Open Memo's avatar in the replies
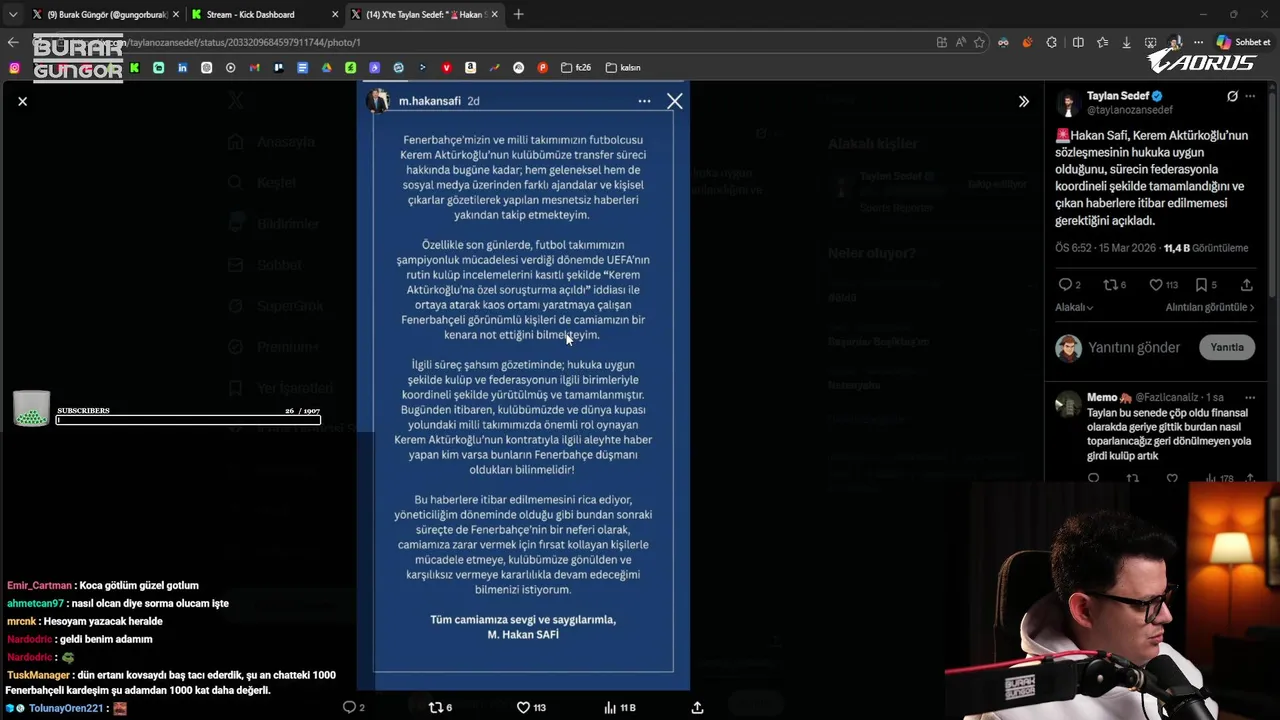 click(1068, 403)
